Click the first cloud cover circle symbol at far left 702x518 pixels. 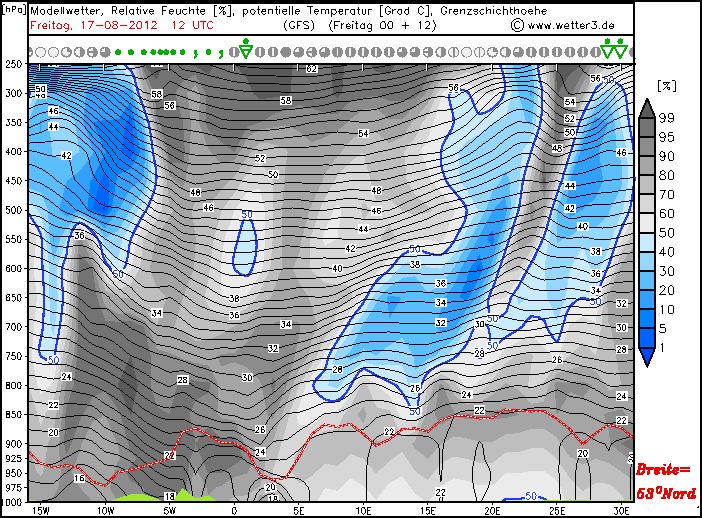tap(33, 50)
